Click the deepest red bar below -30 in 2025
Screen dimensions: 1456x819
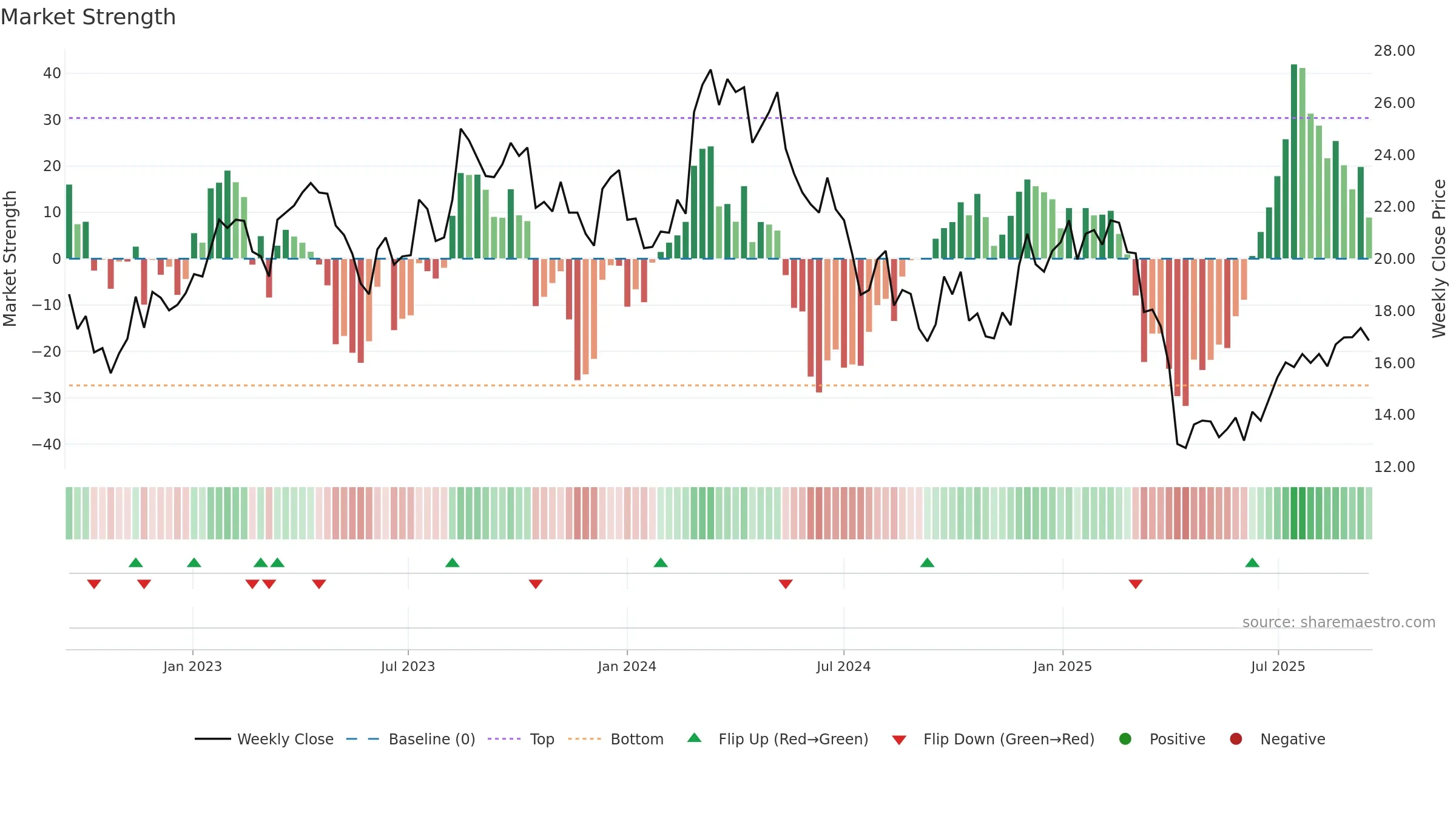click(1185, 332)
